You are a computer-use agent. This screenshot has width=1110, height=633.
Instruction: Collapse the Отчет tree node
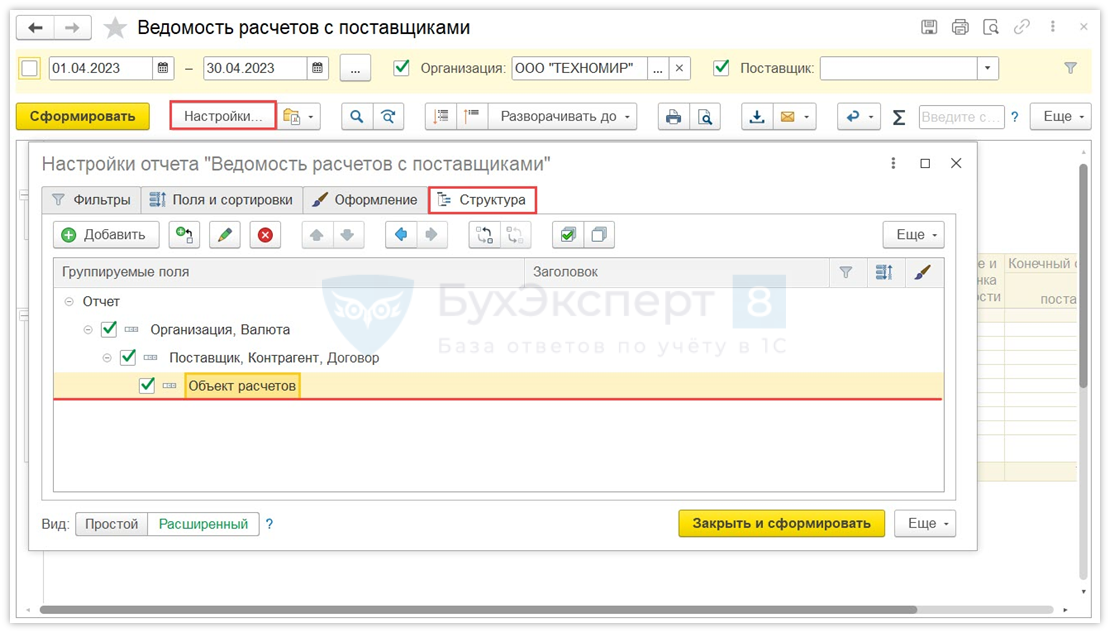pos(69,301)
